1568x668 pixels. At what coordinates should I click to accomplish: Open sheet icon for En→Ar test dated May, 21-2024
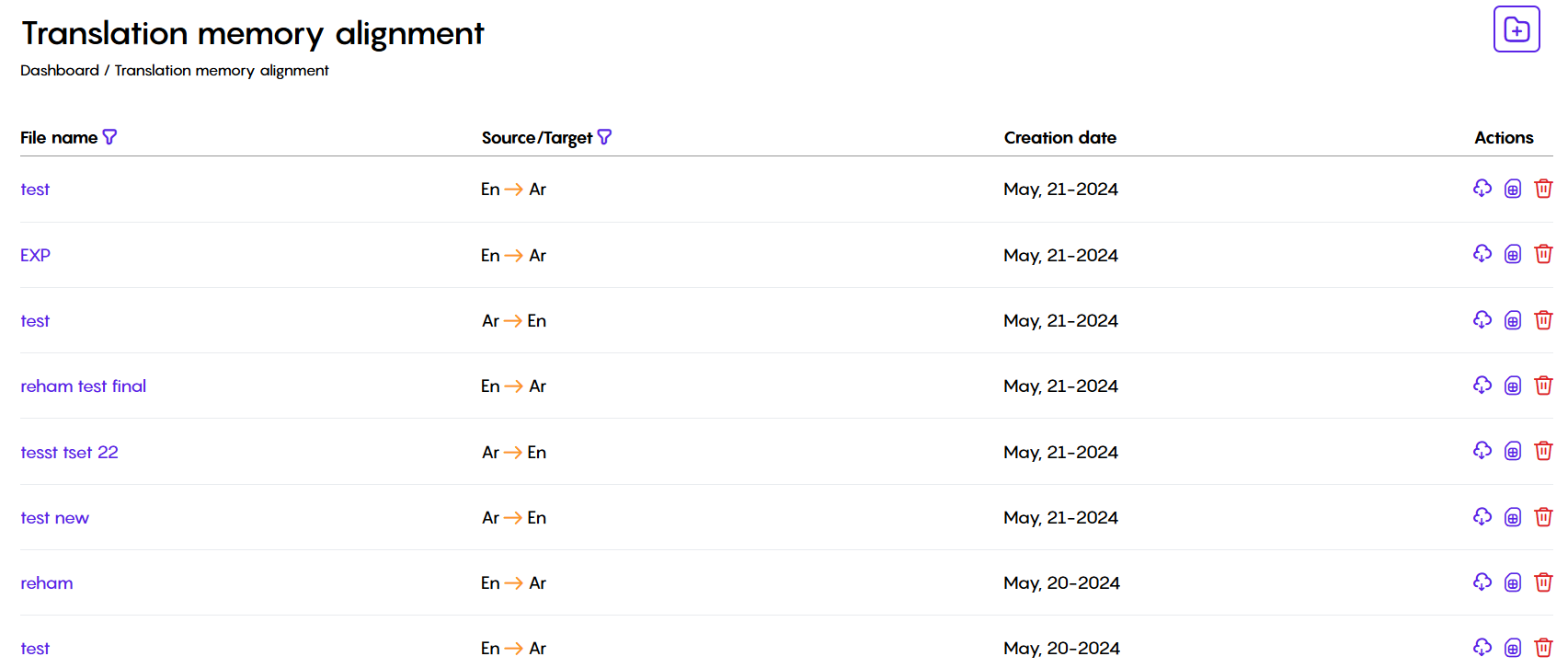[x=1513, y=190]
